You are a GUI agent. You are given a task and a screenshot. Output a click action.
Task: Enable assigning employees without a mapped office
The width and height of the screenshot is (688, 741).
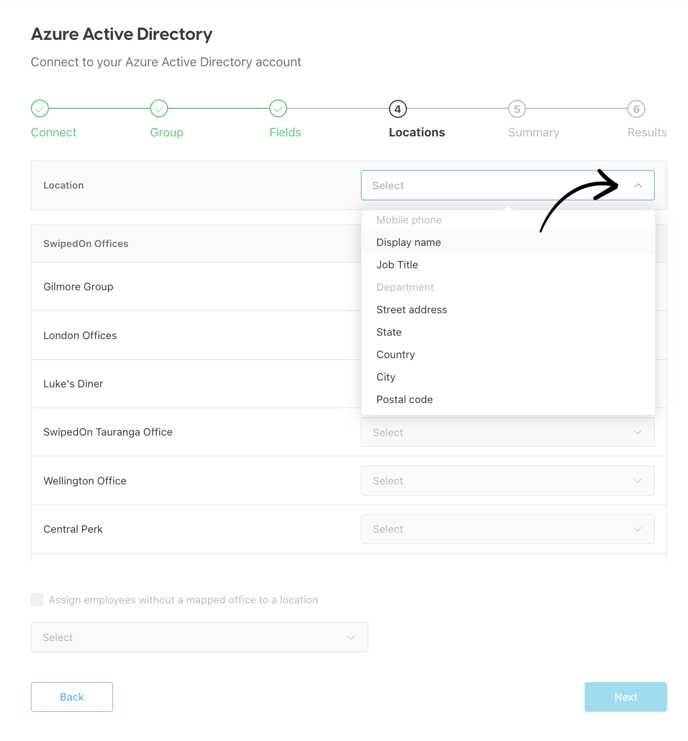click(37, 600)
